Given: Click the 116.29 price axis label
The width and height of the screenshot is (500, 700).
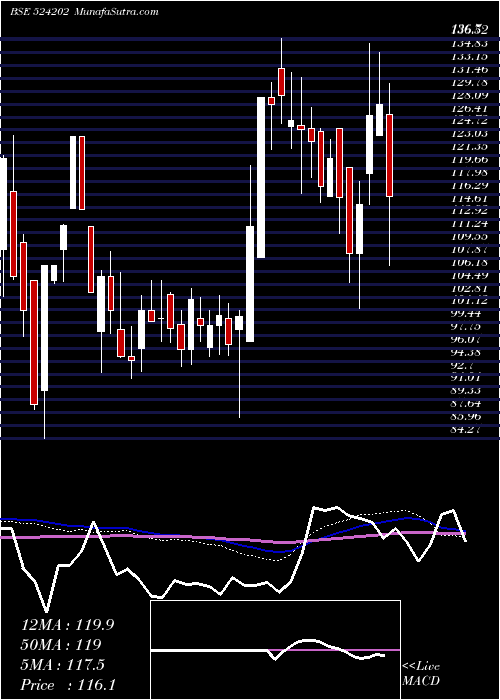Looking at the screenshot, I should [x=470, y=185].
